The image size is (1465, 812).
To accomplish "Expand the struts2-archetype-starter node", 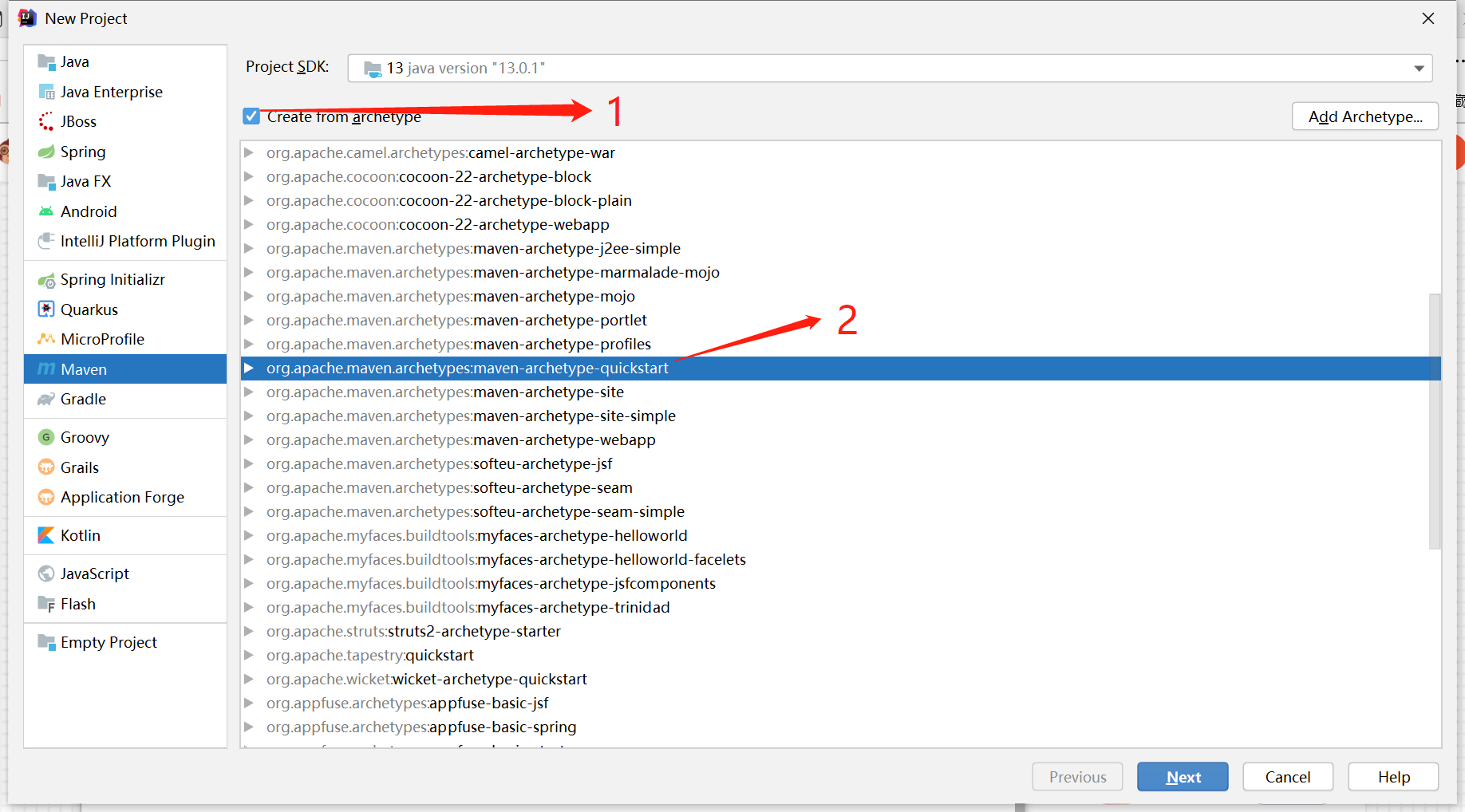I will [249, 631].
